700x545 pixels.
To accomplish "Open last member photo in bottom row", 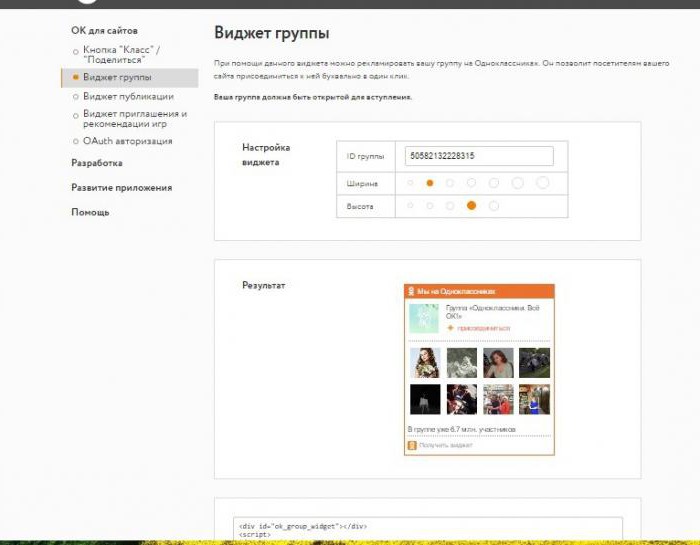I will coord(534,399).
